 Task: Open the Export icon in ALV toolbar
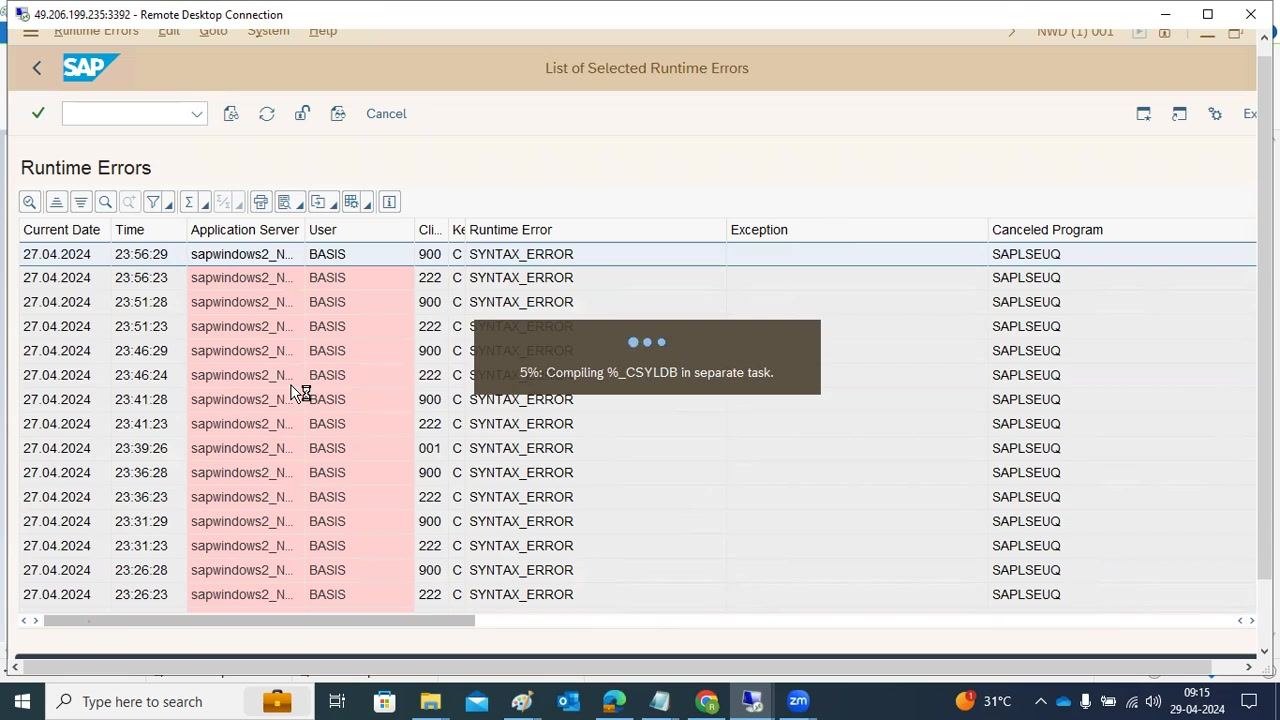pos(318,202)
